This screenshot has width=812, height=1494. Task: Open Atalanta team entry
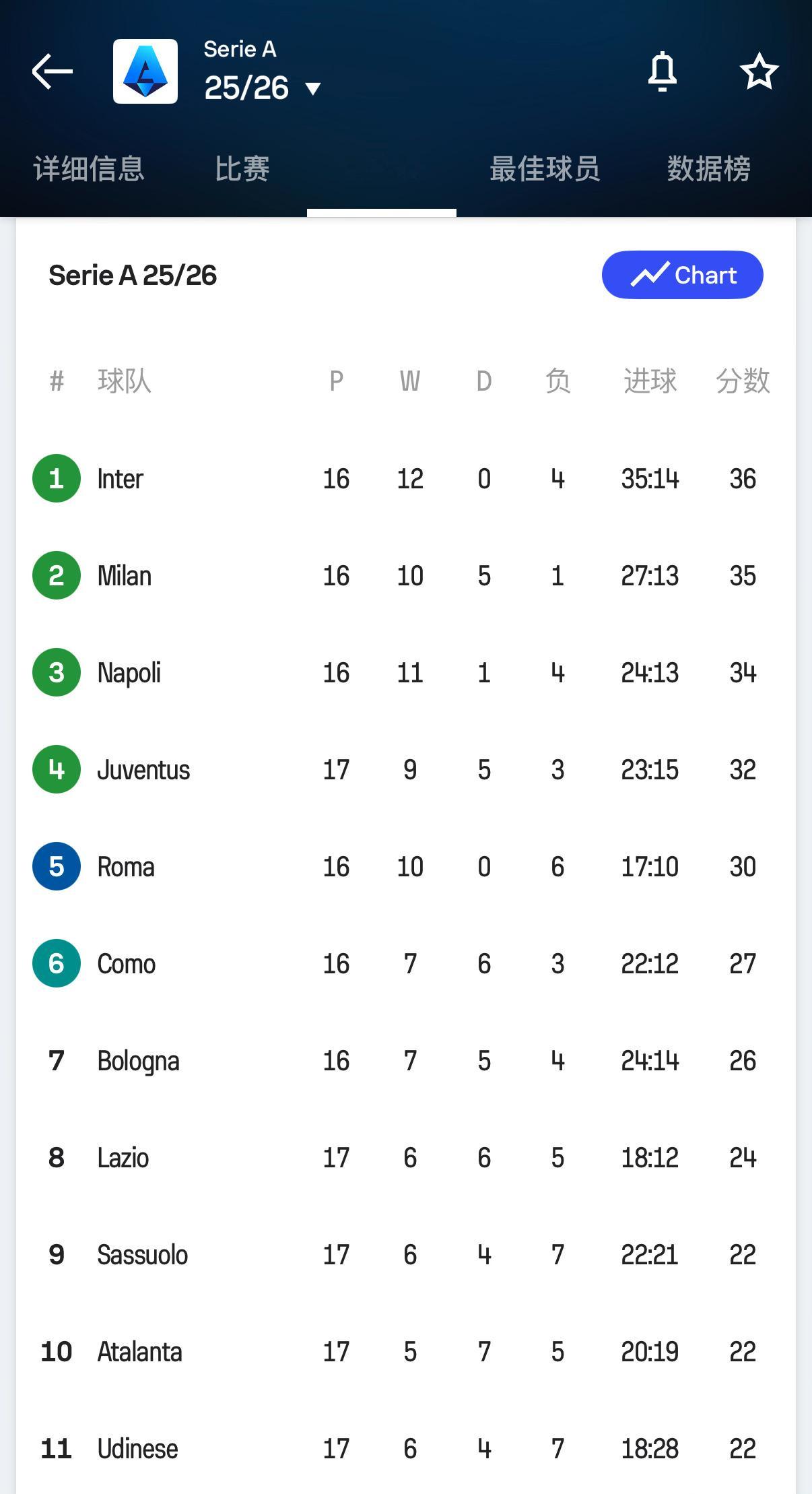(139, 1352)
